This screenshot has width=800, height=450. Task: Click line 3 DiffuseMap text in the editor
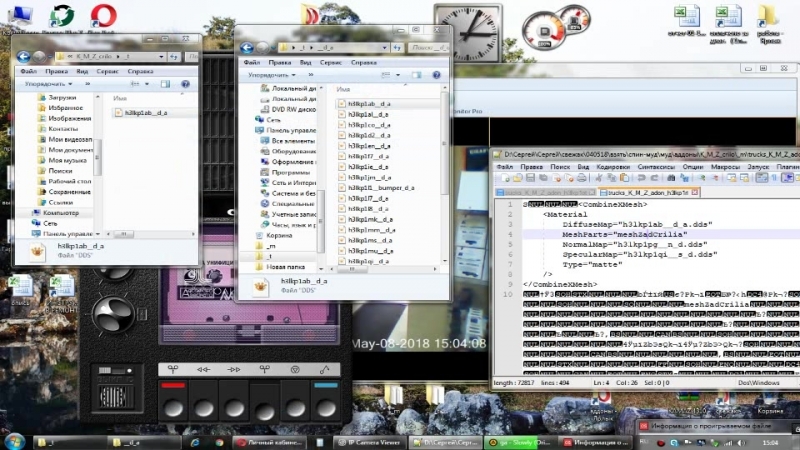point(637,224)
